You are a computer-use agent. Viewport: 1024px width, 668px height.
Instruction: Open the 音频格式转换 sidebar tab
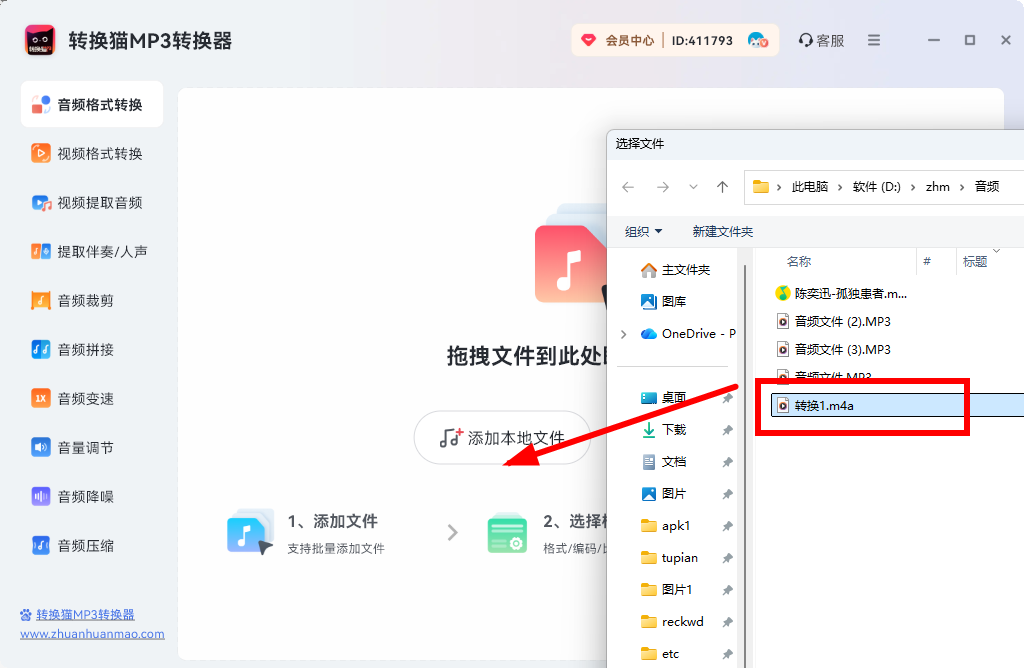(92, 104)
